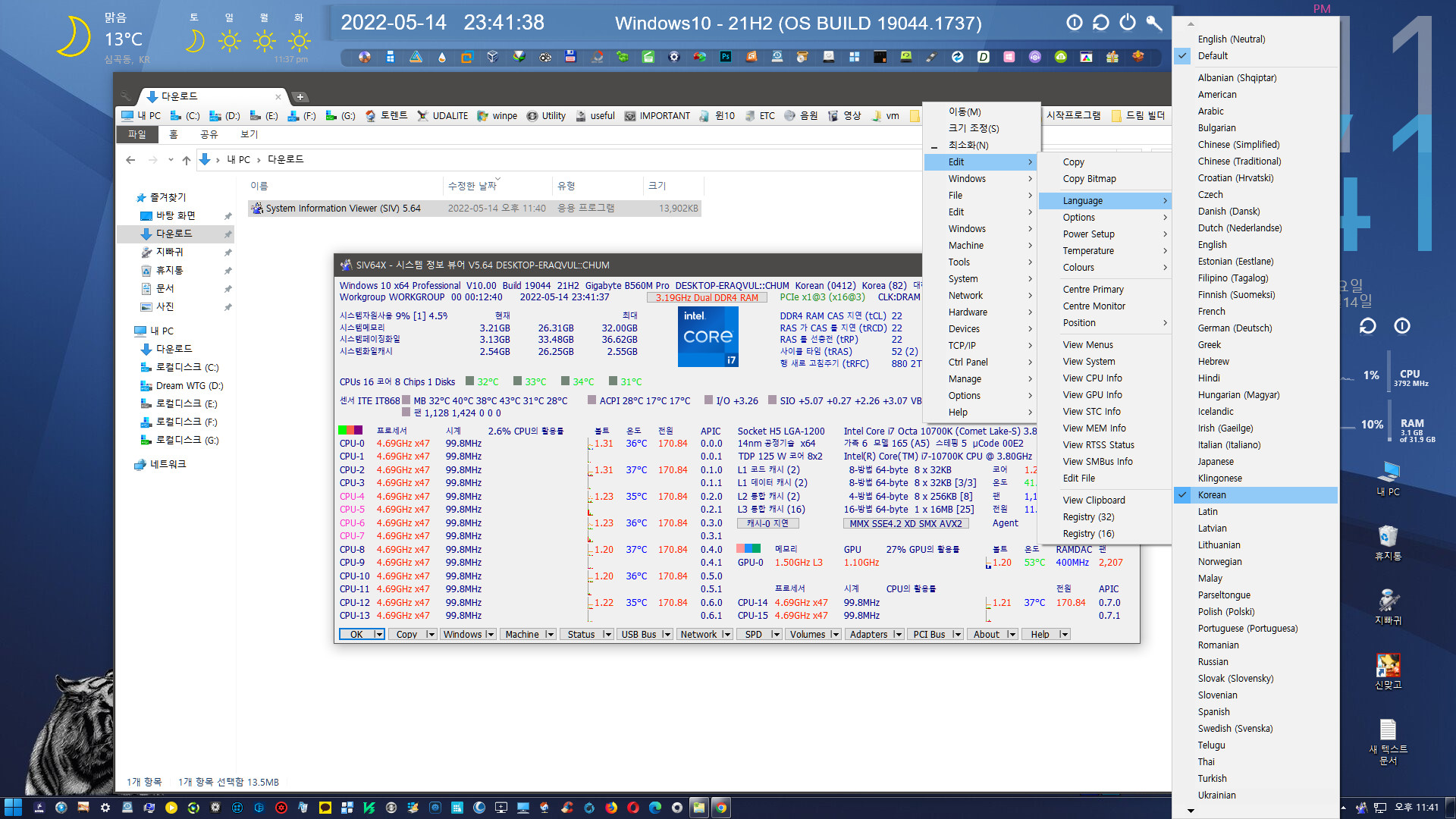Select the 새 텍스트 문서 desktop icon
1456x819 pixels.
click(1389, 742)
